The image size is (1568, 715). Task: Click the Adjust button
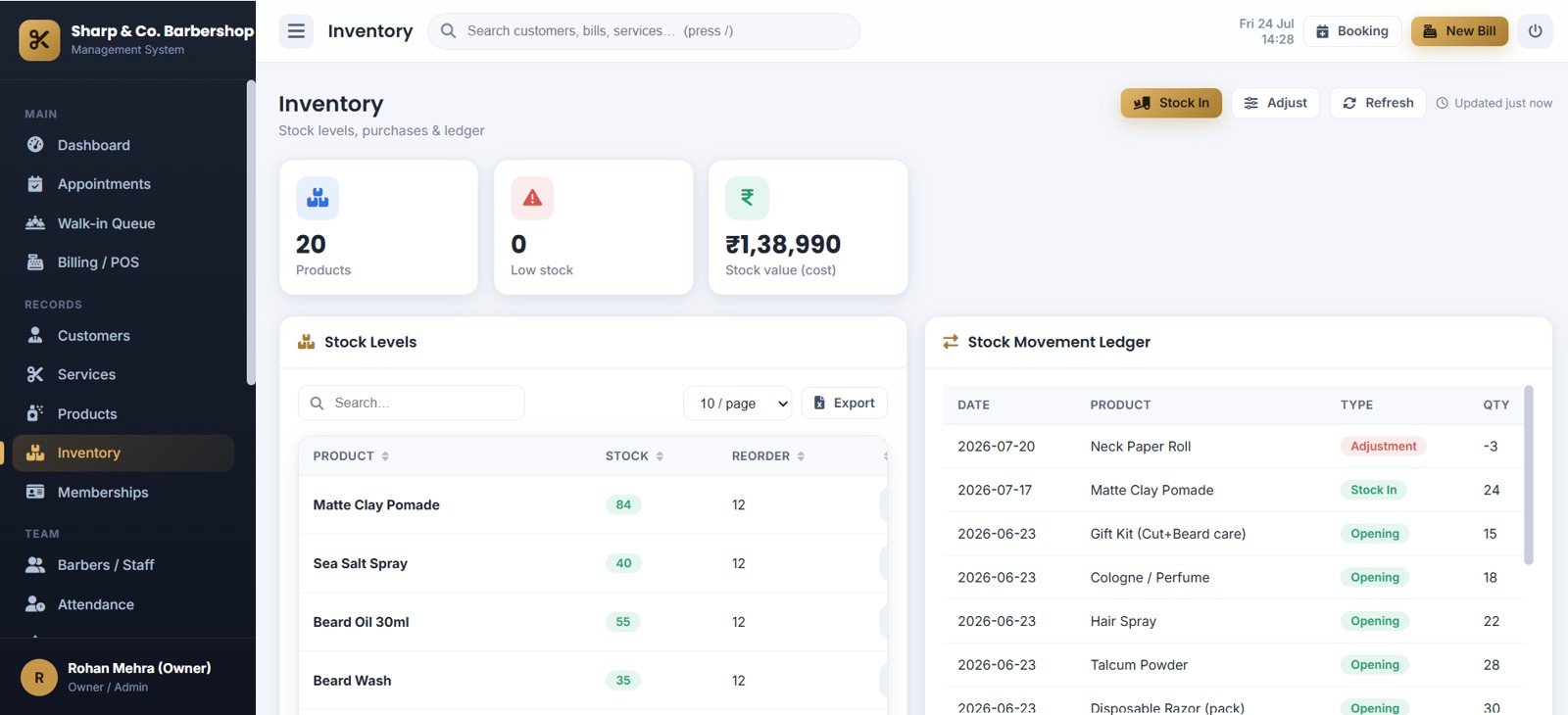pos(1276,103)
